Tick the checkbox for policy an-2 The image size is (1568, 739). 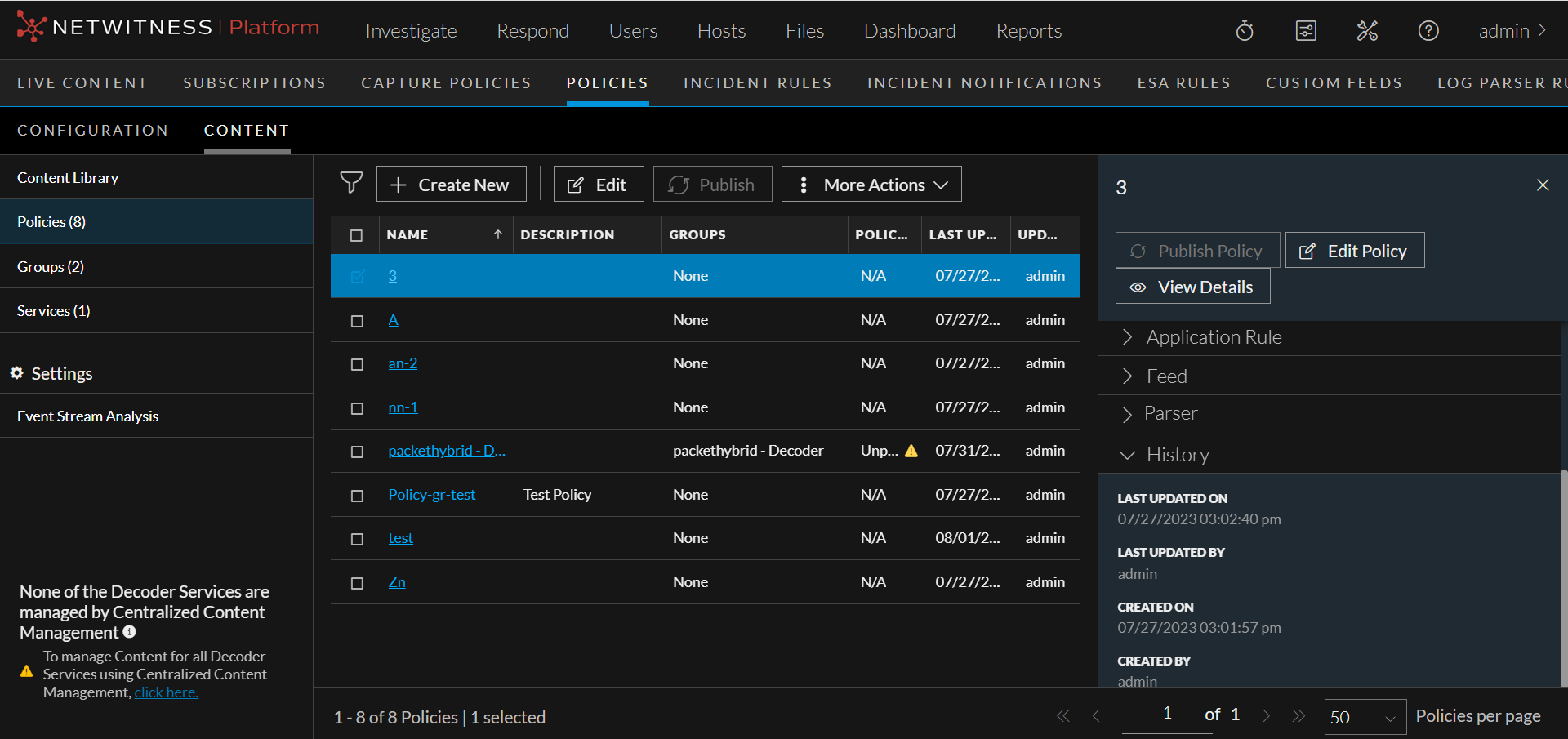point(357,364)
